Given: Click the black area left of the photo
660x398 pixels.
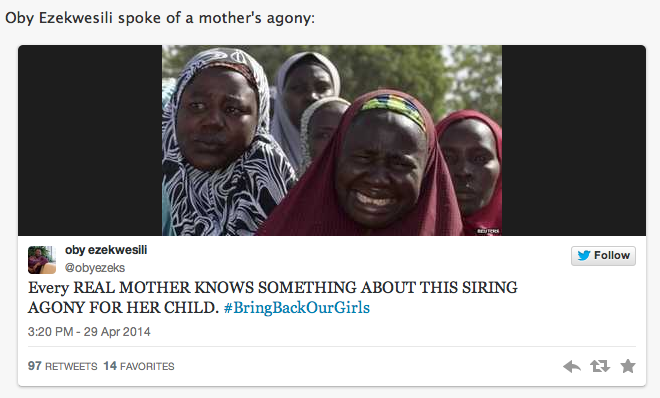Looking at the screenshot, I should click(x=90, y=140).
